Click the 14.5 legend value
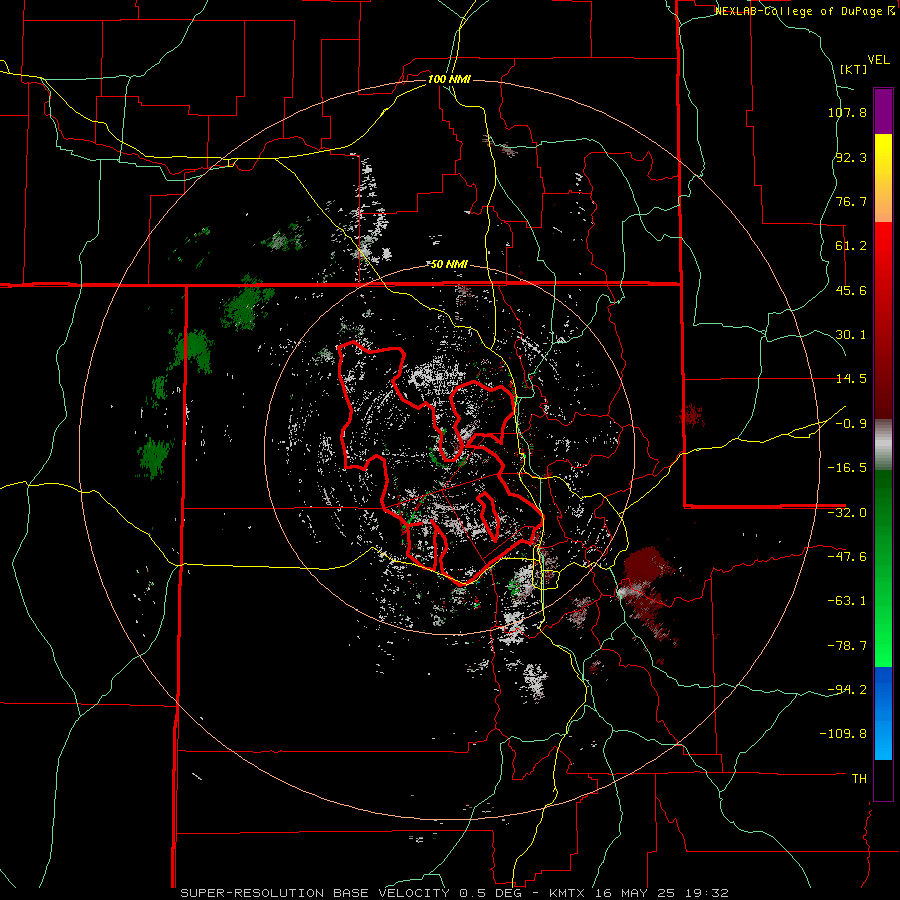The width and height of the screenshot is (900, 900). [851, 379]
